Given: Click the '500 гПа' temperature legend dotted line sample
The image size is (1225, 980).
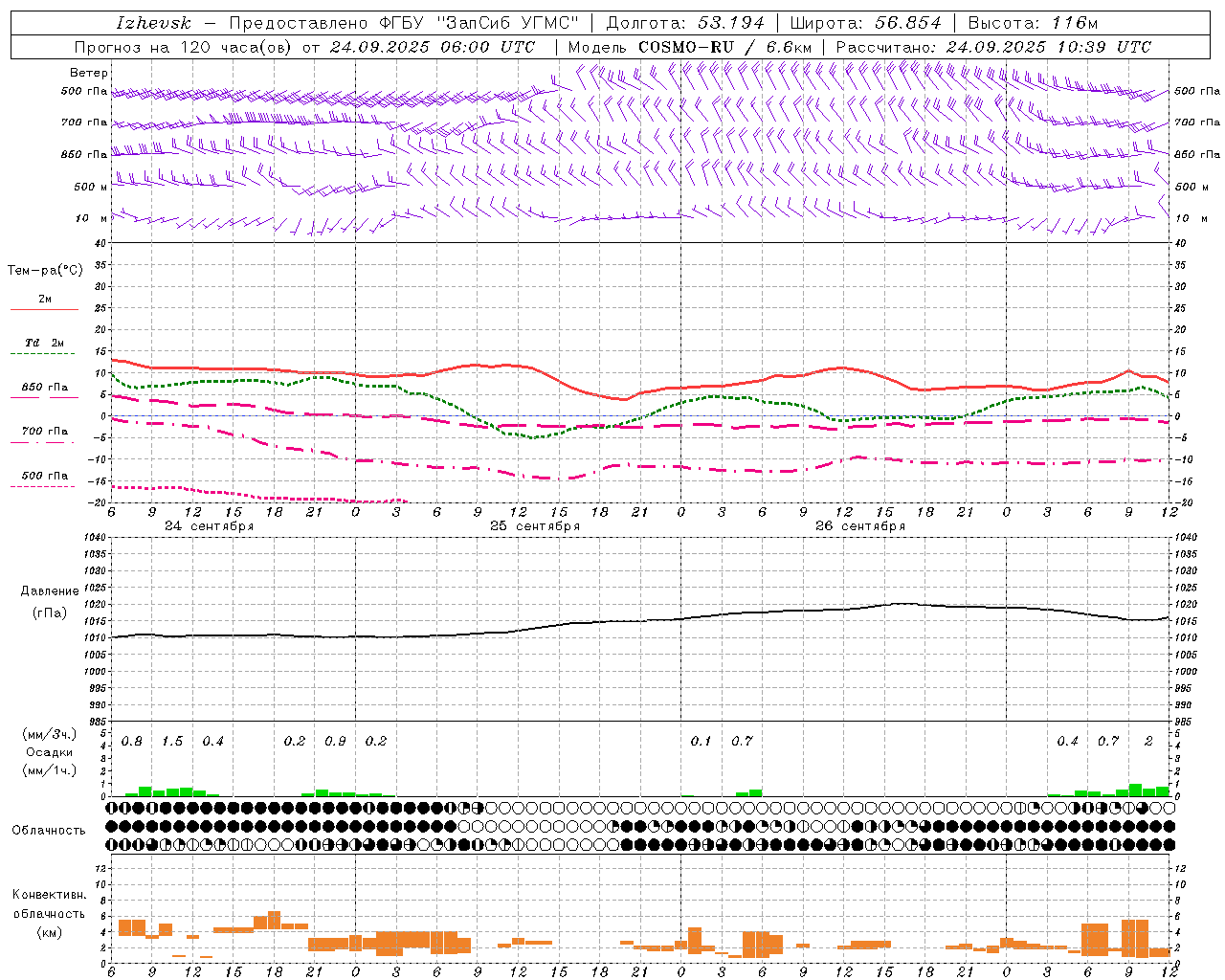Looking at the screenshot, I should [x=44, y=487].
